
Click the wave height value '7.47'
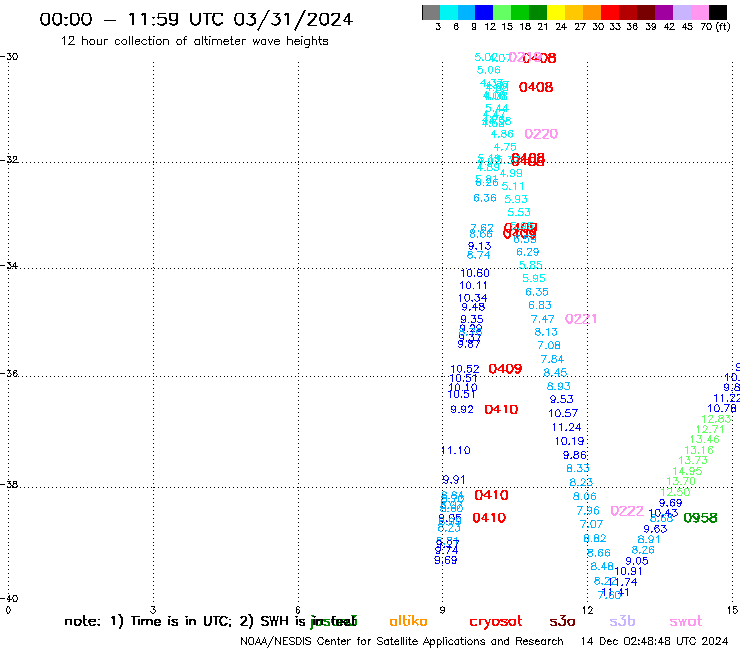point(542,319)
